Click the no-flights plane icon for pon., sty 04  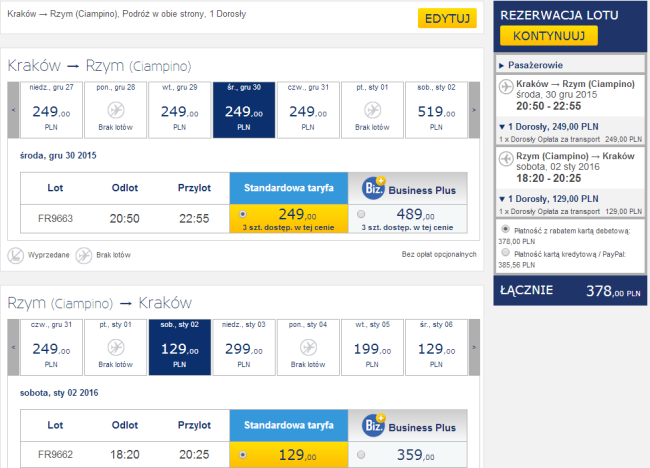pyautogui.click(x=308, y=347)
